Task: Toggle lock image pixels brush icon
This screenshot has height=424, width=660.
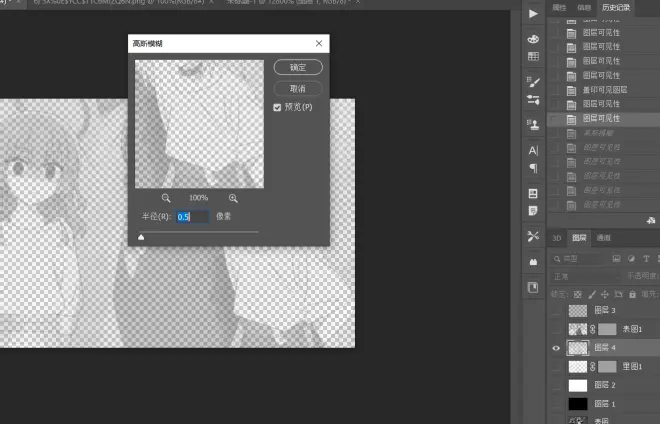Action: coord(592,294)
